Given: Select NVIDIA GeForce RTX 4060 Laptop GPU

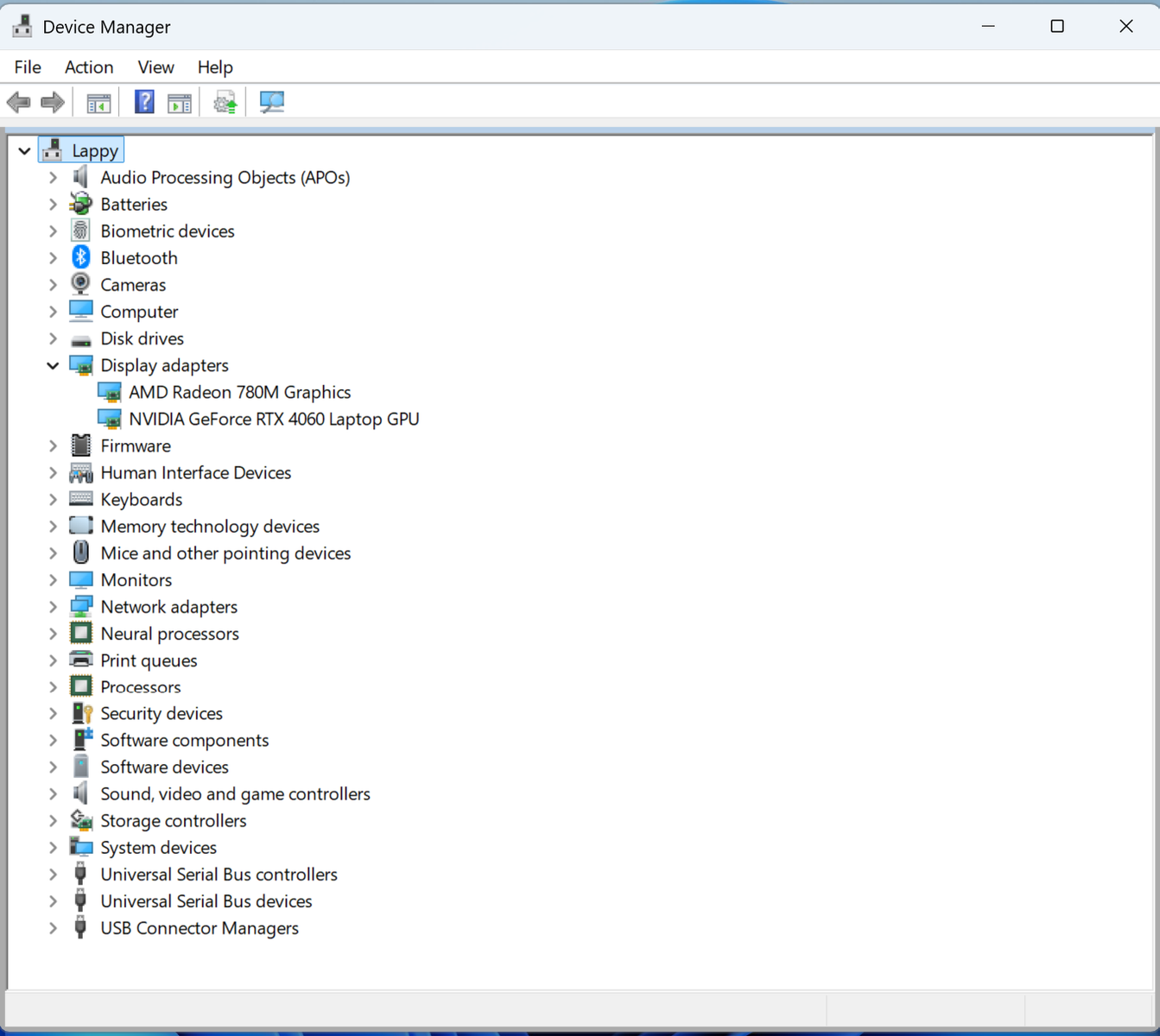Looking at the screenshot, I should click(x=274, y=420).
